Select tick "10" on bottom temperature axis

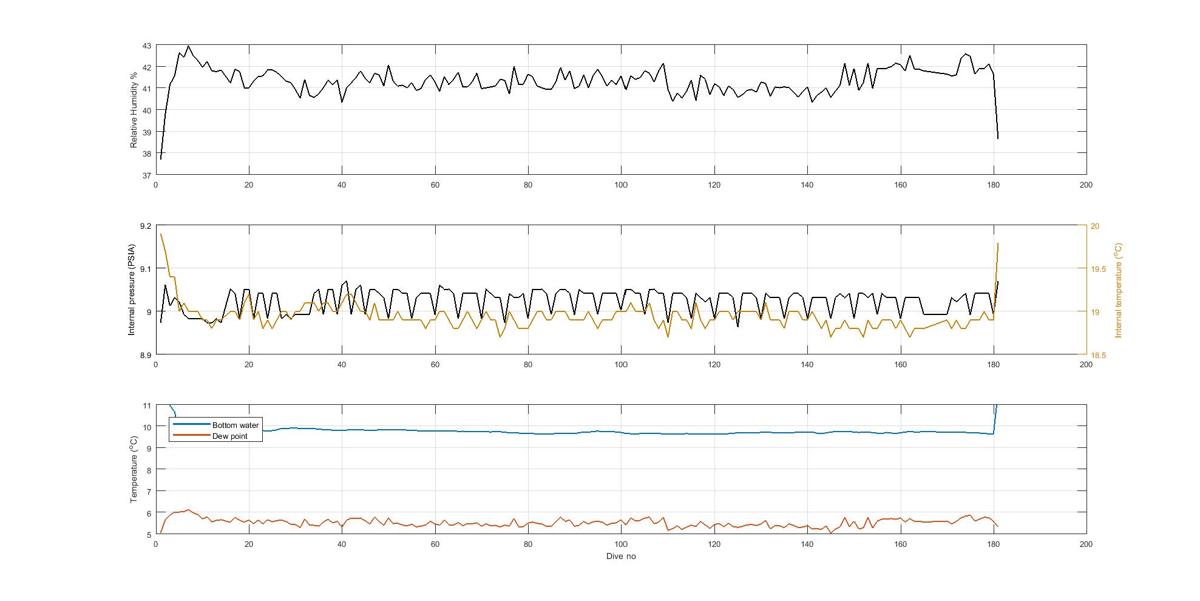click(x=146, y=427)
